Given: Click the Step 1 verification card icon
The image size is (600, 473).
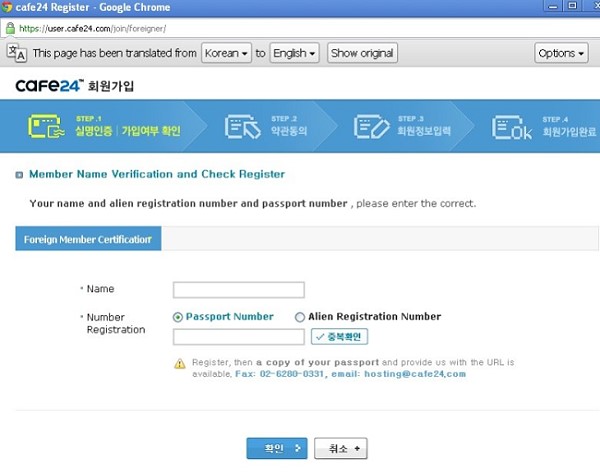Looking at the screenshot, I should pos(46,126).
